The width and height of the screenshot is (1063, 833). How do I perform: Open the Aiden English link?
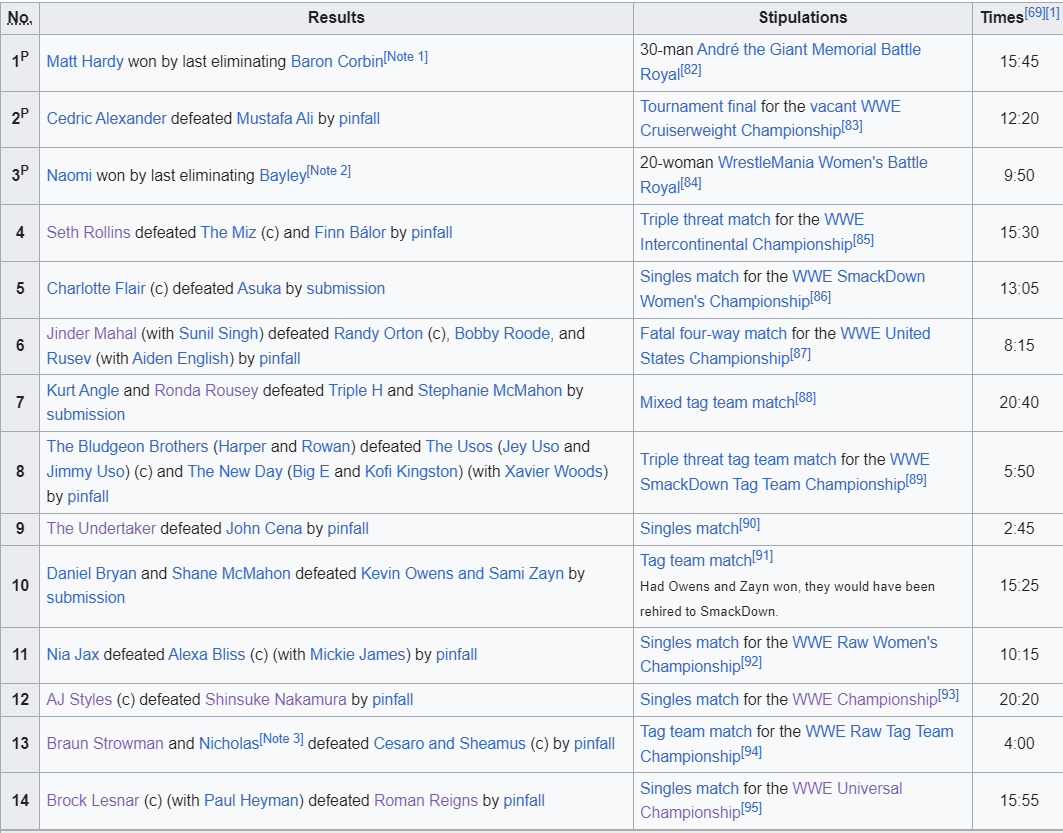point(180,359)
